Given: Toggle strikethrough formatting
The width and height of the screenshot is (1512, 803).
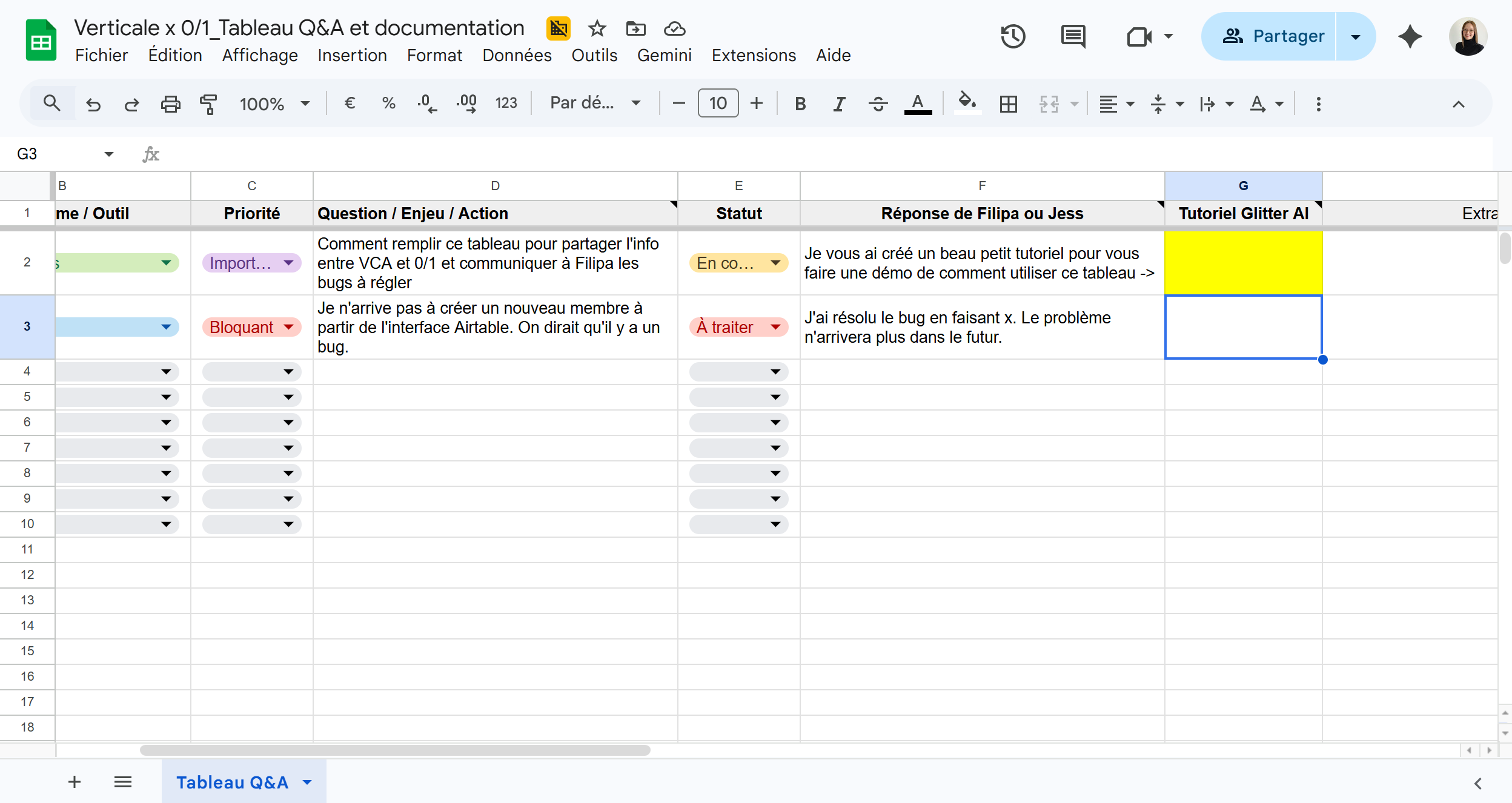Looking at the screenshot, I should click(x=878, y=104).
